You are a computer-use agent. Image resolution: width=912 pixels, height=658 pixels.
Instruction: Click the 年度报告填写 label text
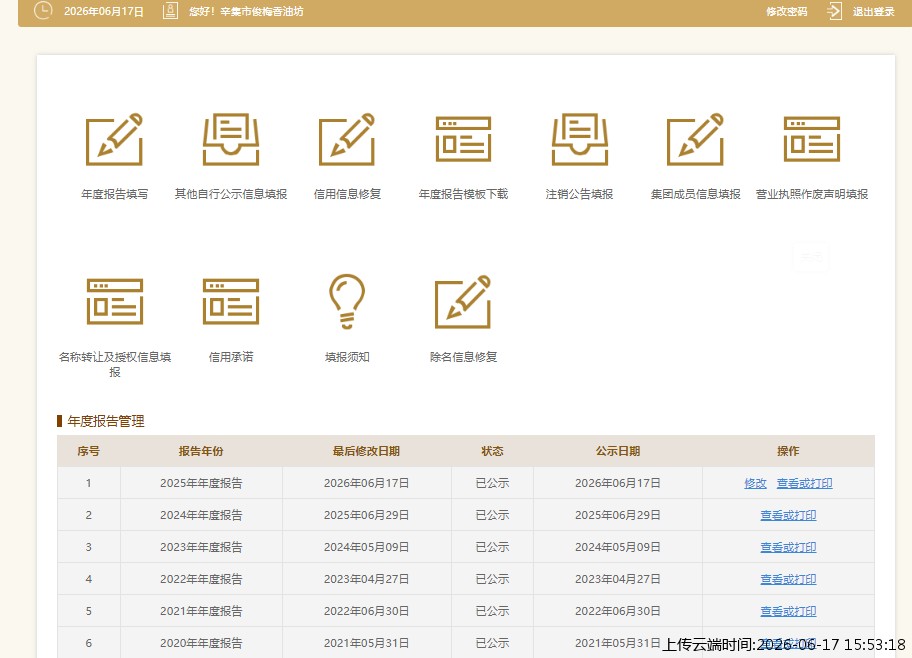(x=115, y=194)
